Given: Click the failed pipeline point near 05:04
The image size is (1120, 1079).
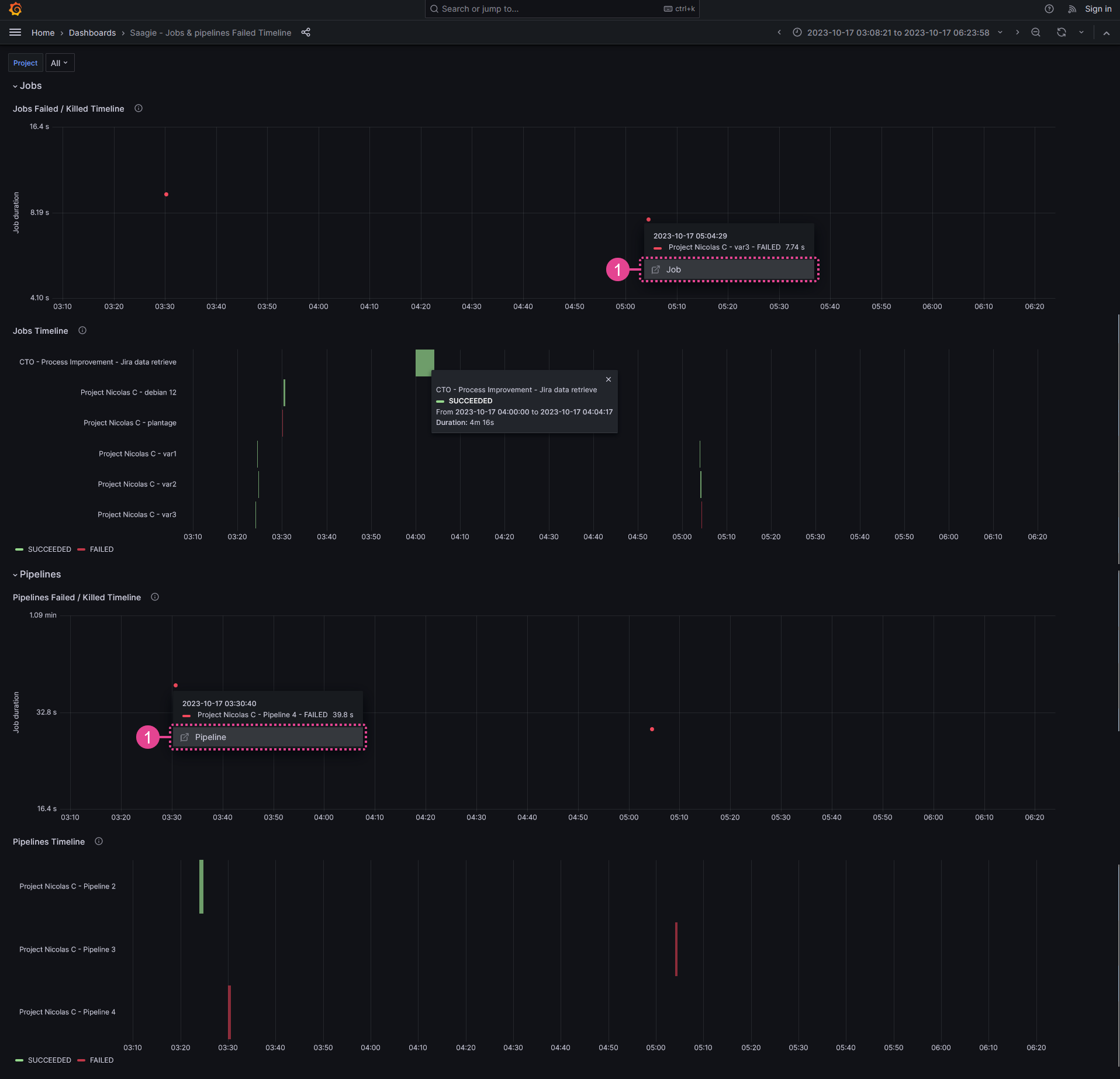Looking at the screenshot, I should (652, 729).
